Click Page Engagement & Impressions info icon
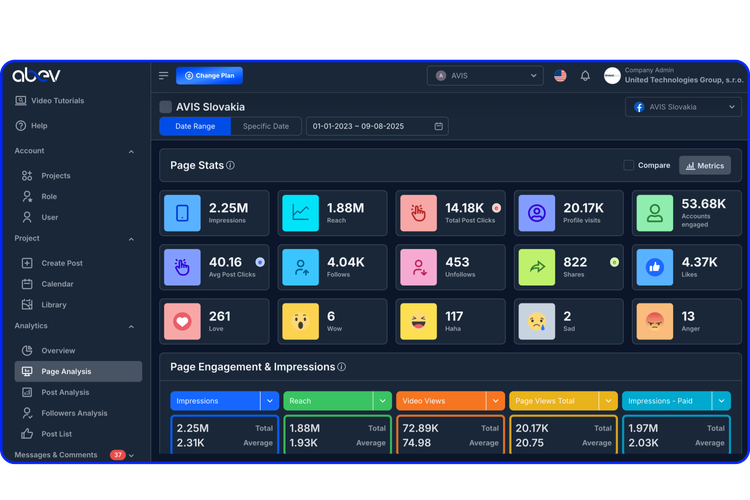Image resolution: width=750 pixels, height=500 pixels. click(342, 367)
